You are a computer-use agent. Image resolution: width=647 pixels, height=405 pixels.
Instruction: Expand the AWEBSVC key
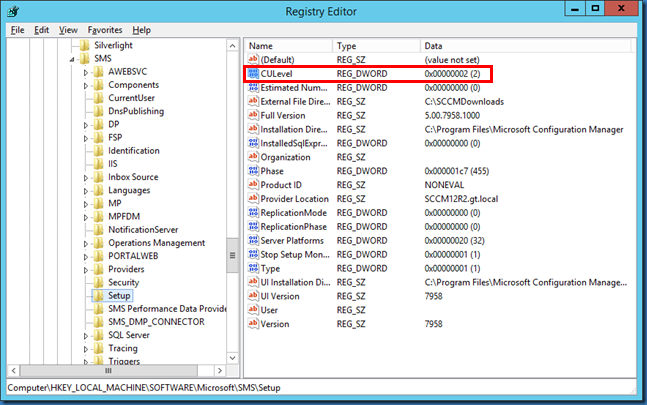86,73
